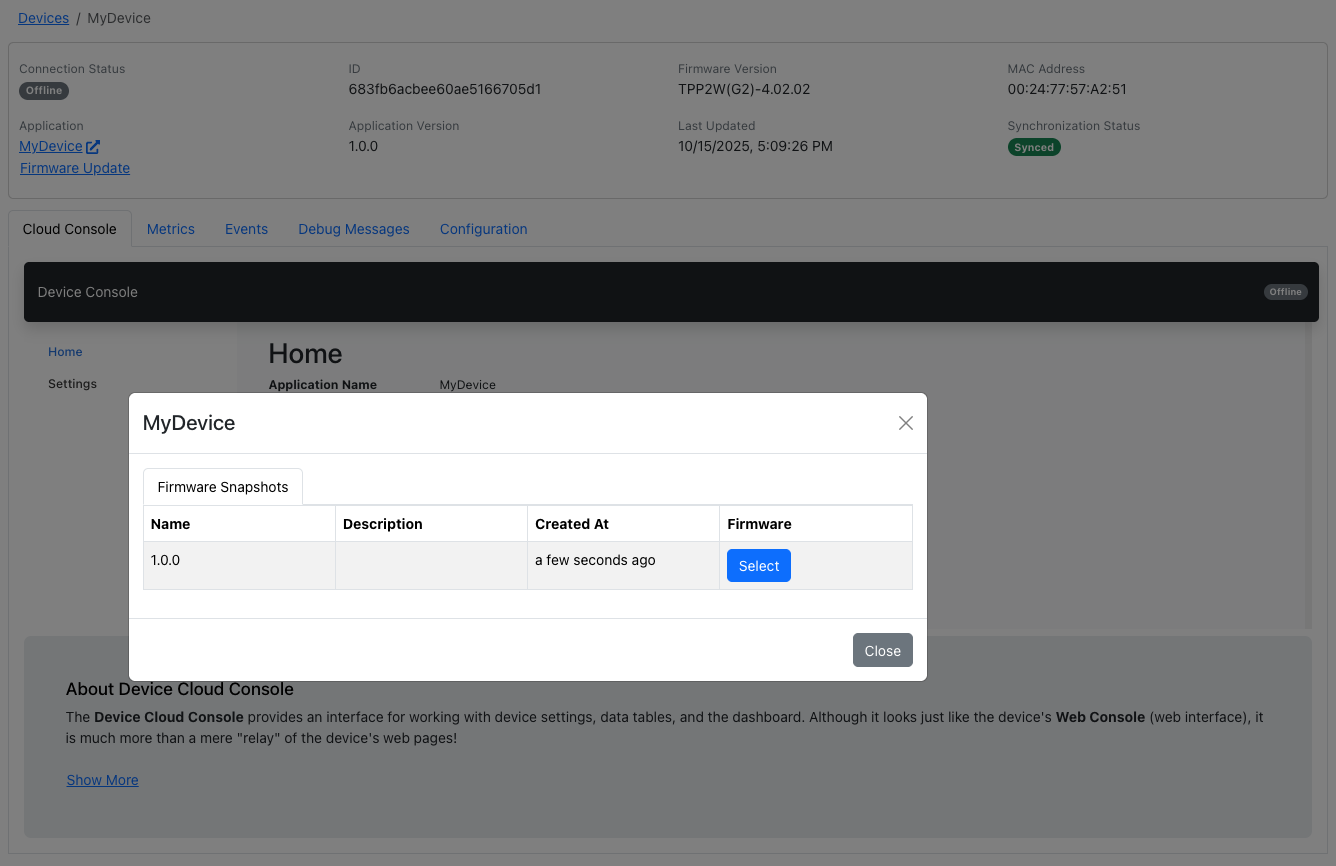Open the Configuration tab
Viewport: 1336px width, 866px height.
pos(483,229)
